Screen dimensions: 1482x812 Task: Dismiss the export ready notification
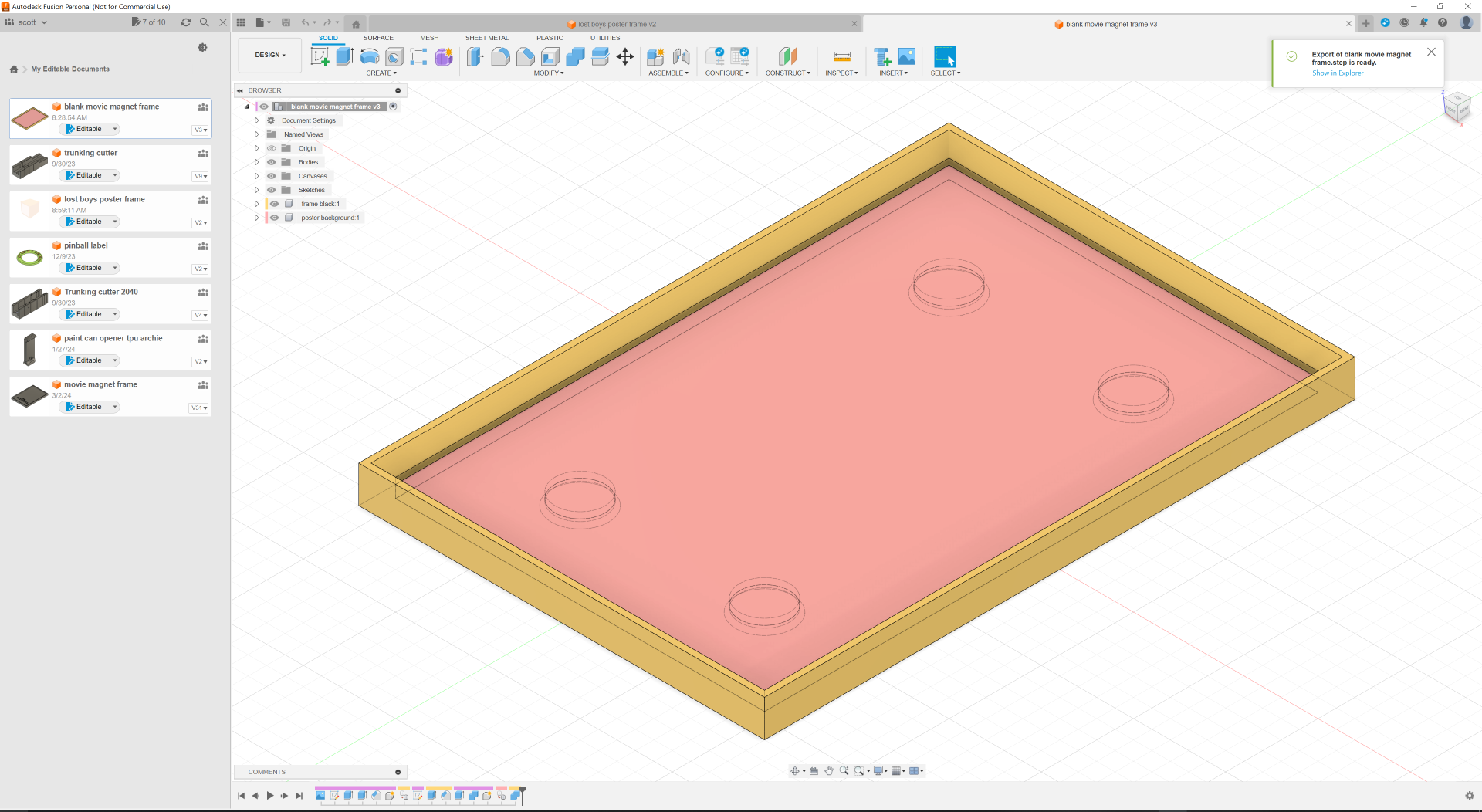(1431, 52)
